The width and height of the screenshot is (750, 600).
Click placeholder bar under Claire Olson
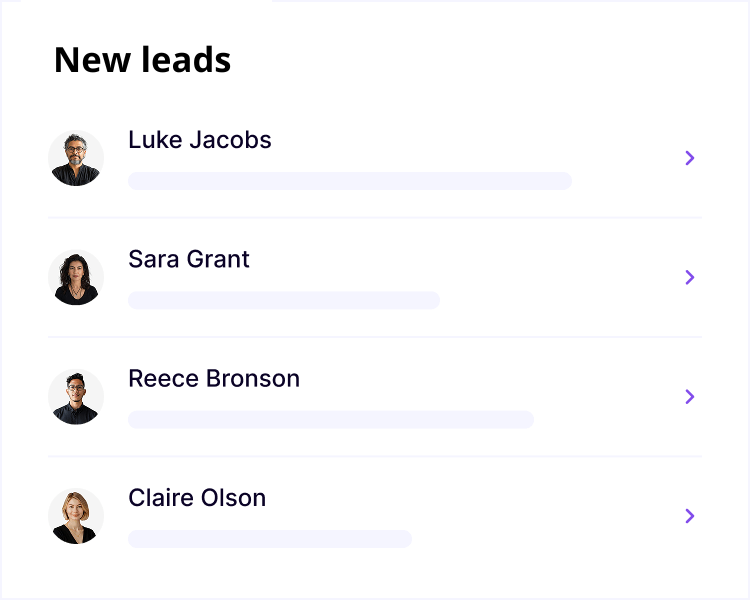270,539
